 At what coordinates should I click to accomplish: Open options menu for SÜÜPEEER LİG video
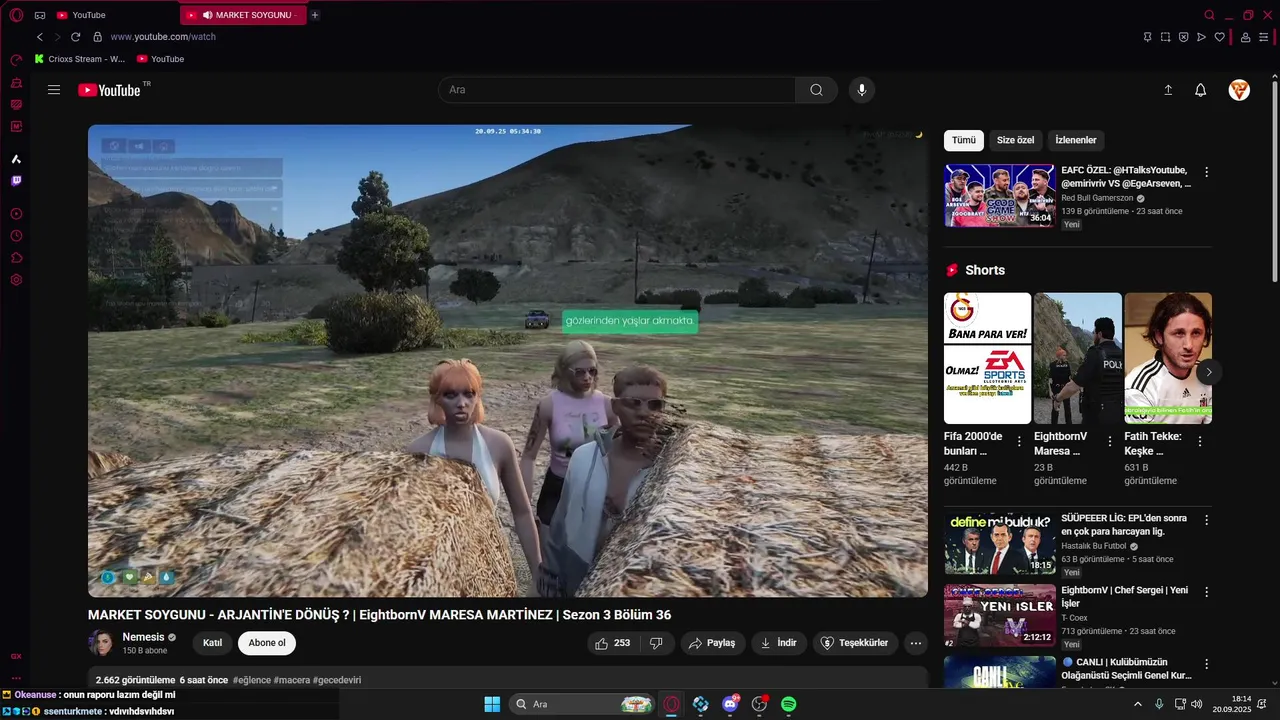pos(1206,520)
